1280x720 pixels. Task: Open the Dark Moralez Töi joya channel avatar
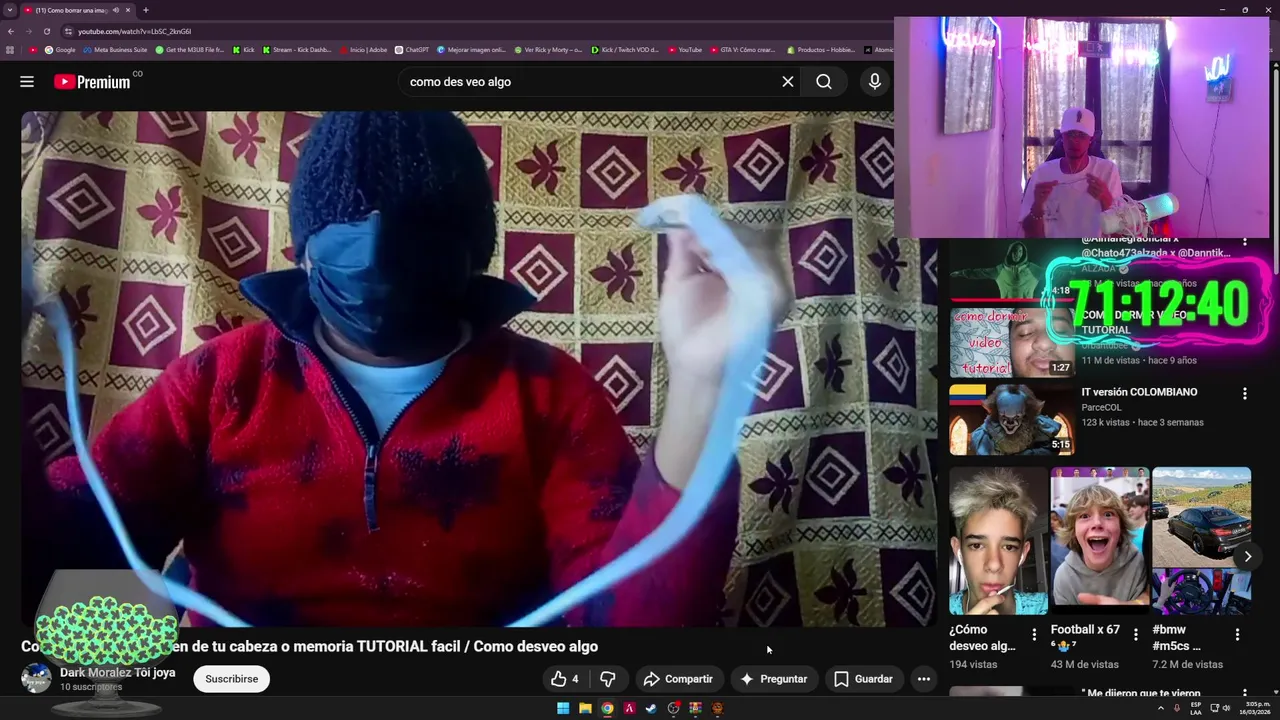pyautogui.click(x=36, y=678)
